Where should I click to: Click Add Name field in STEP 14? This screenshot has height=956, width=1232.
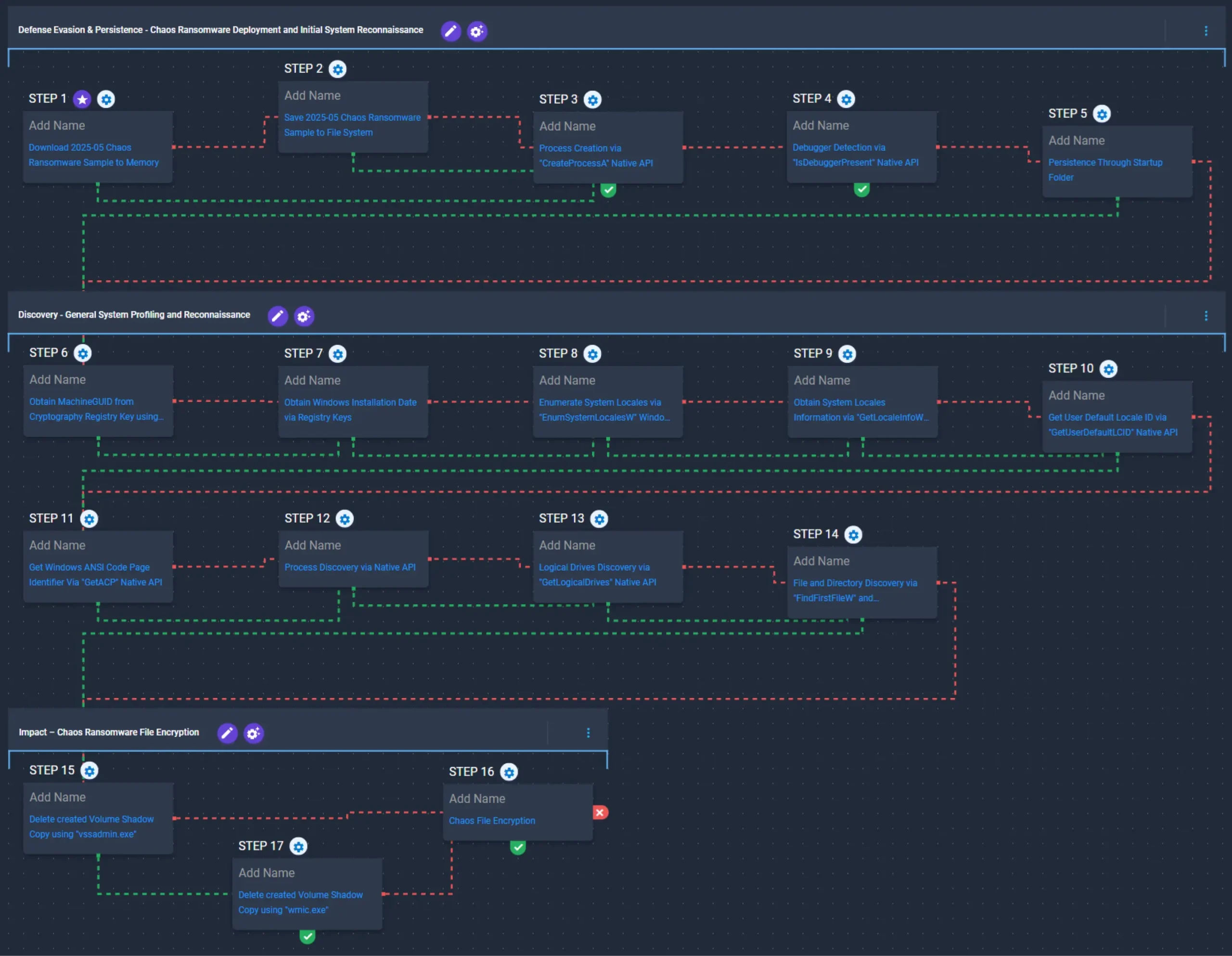pyautogui.click(x=821, y=562)
